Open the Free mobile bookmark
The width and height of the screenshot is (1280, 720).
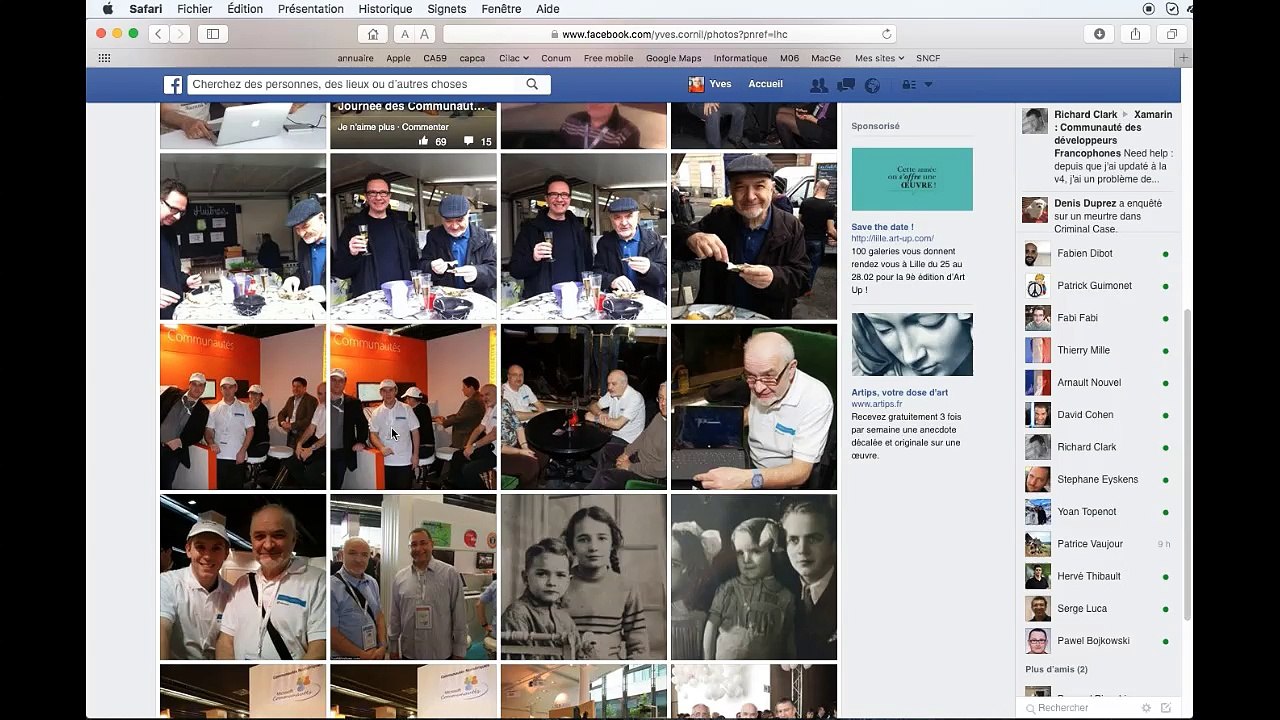click(609, 58)
